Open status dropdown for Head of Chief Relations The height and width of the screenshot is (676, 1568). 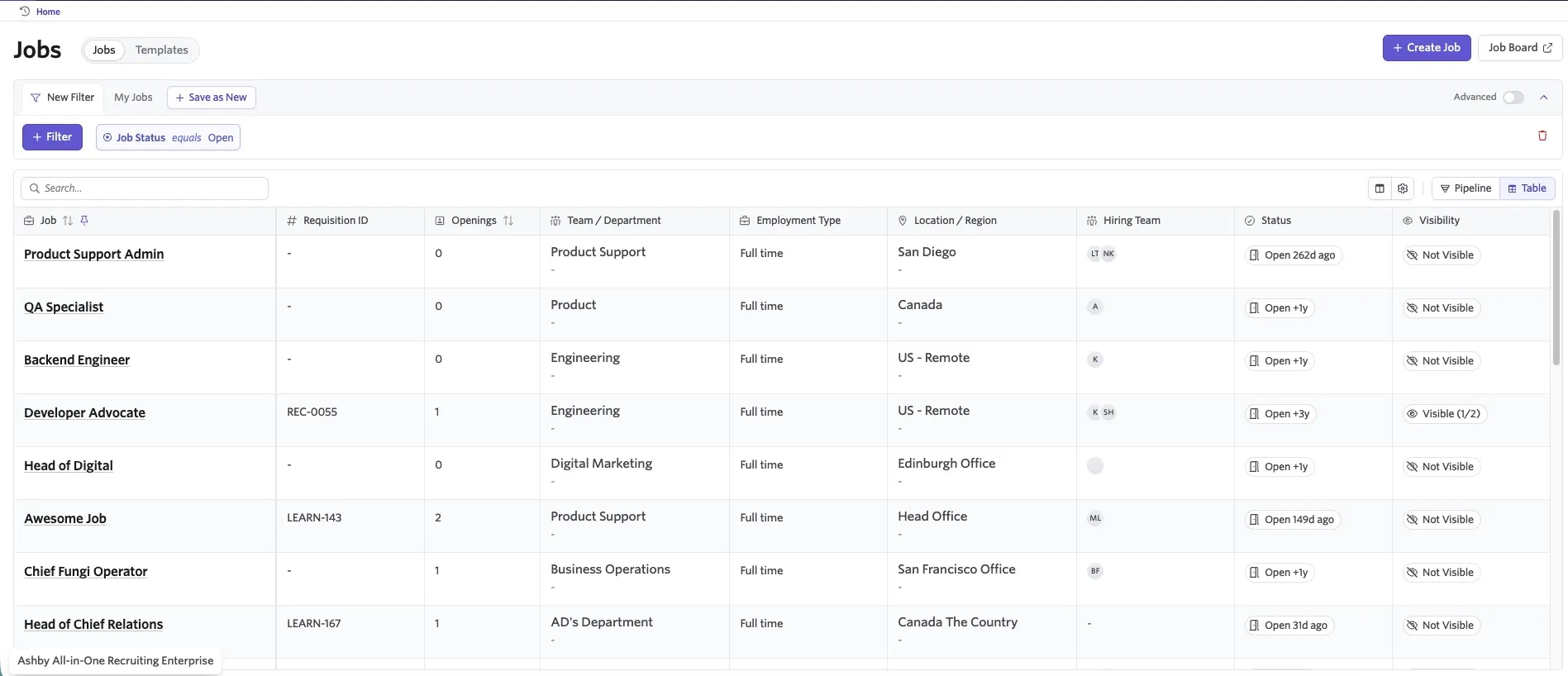(x=1289, y=626)
